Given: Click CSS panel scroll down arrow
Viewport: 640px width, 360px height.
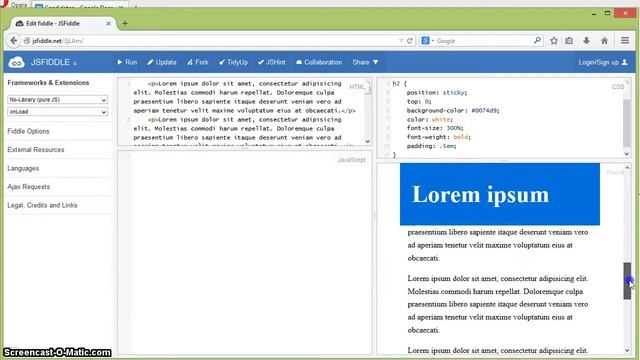Looking at the screenshot, I should pyautogui.click(x=627, y=154).
